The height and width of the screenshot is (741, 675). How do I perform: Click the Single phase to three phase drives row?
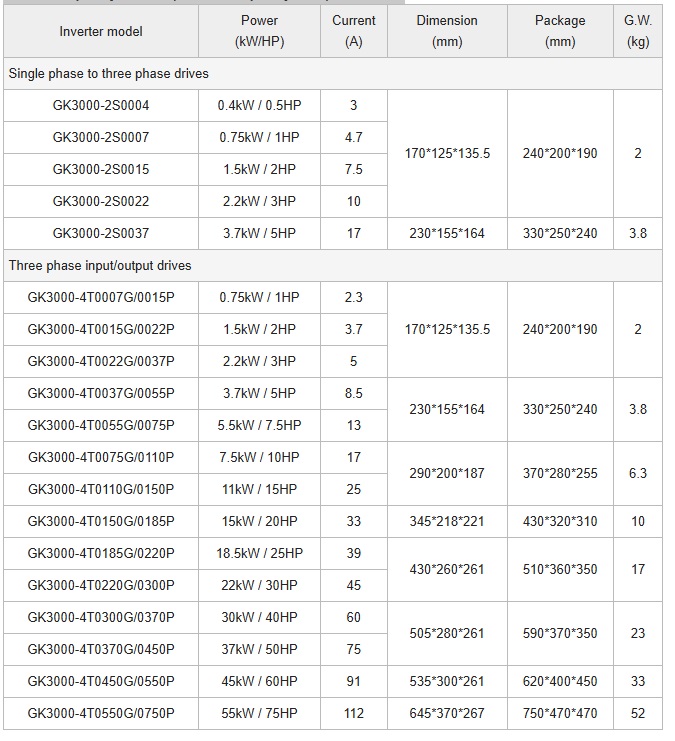[x=108, y=74]
